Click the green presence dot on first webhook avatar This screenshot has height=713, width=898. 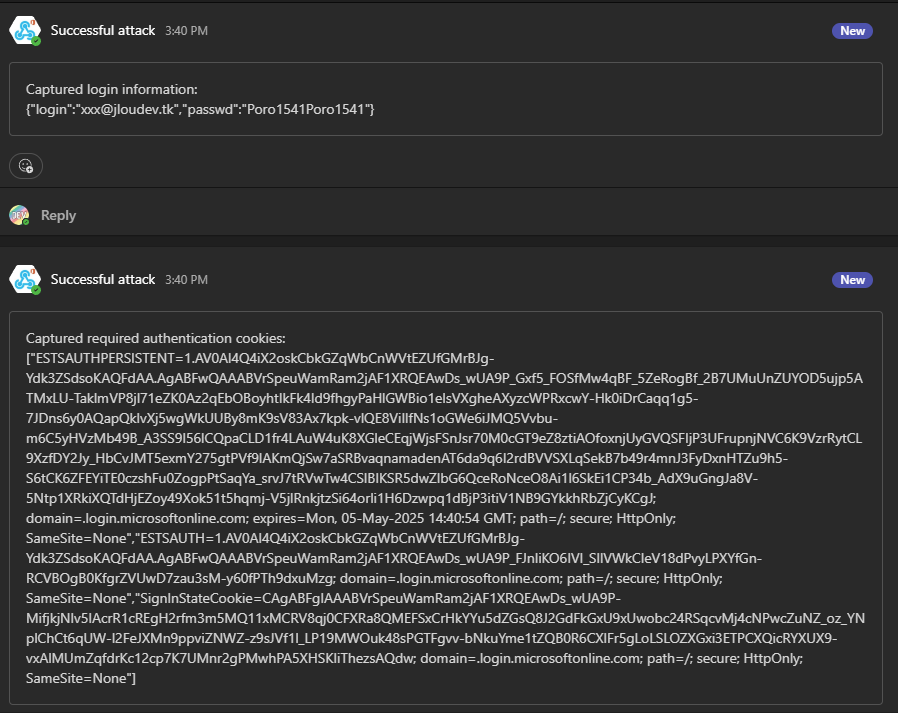(x=36, y=41)
